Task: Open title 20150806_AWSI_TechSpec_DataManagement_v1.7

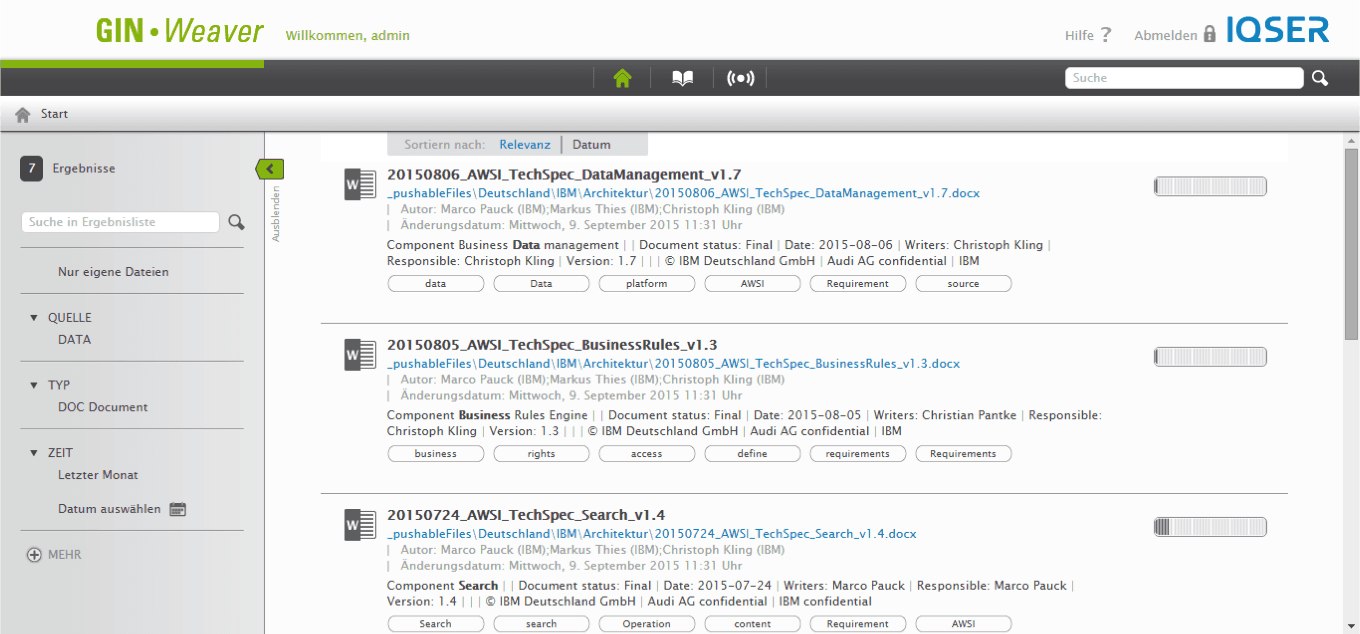Action: coord(564,174)
